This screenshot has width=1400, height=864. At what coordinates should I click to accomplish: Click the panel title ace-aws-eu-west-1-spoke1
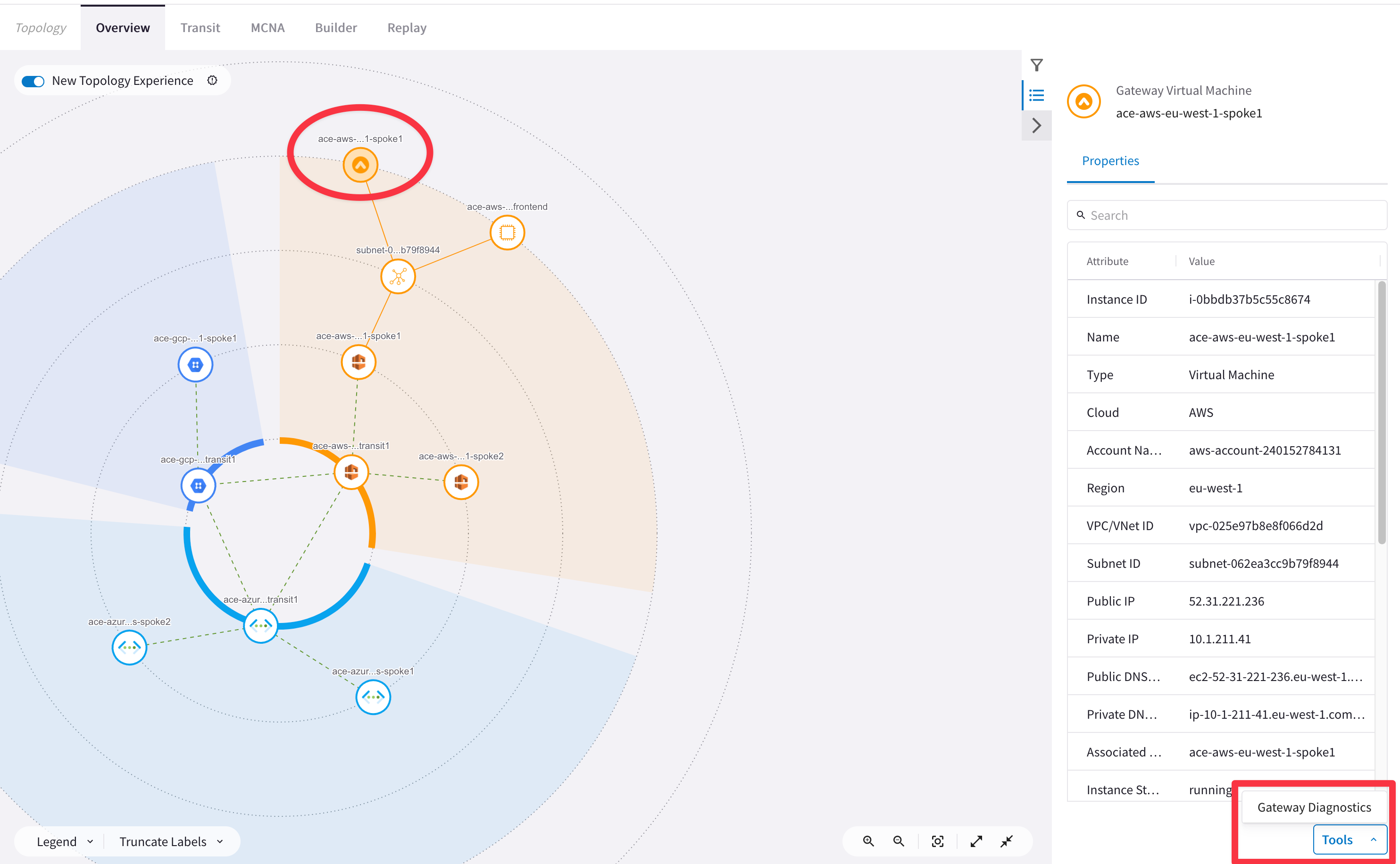click(x=1189, y=113)
